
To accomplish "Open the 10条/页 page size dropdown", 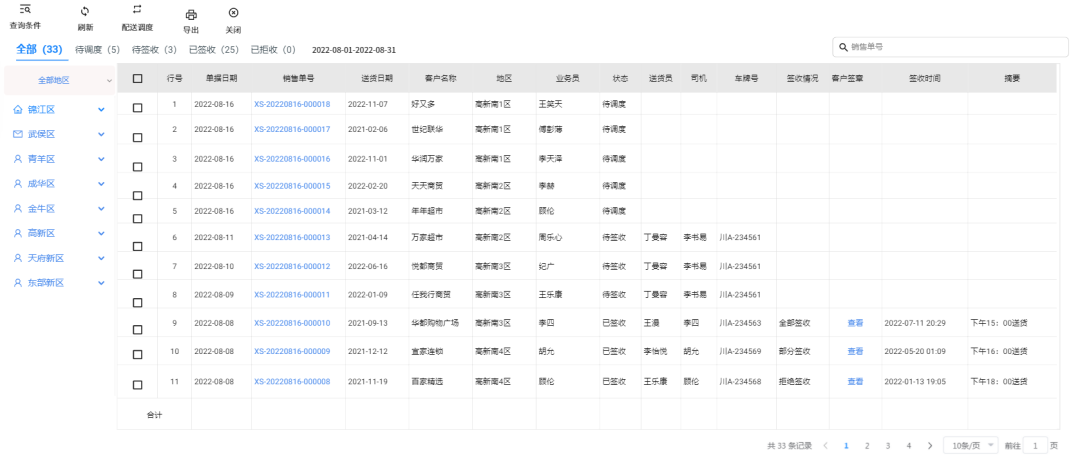I will [x=970, y=445].
